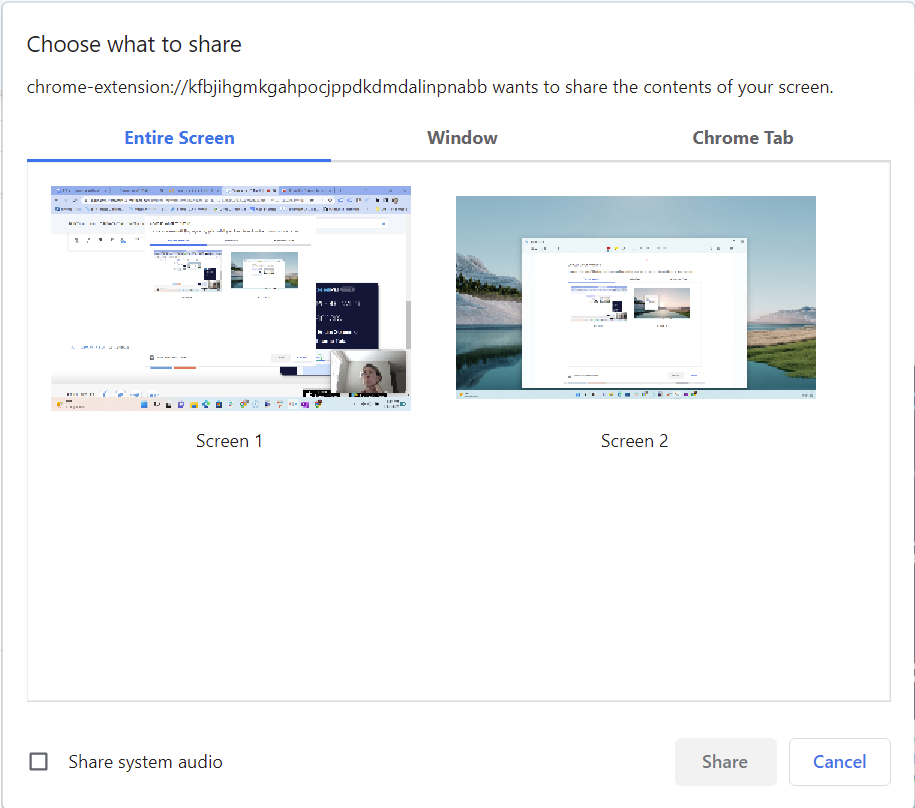Viewport: 915px width, 808px height.
Task: Click the webcam face preview in Screen 1
Action: pyautogui.click(x=368, y=372)
